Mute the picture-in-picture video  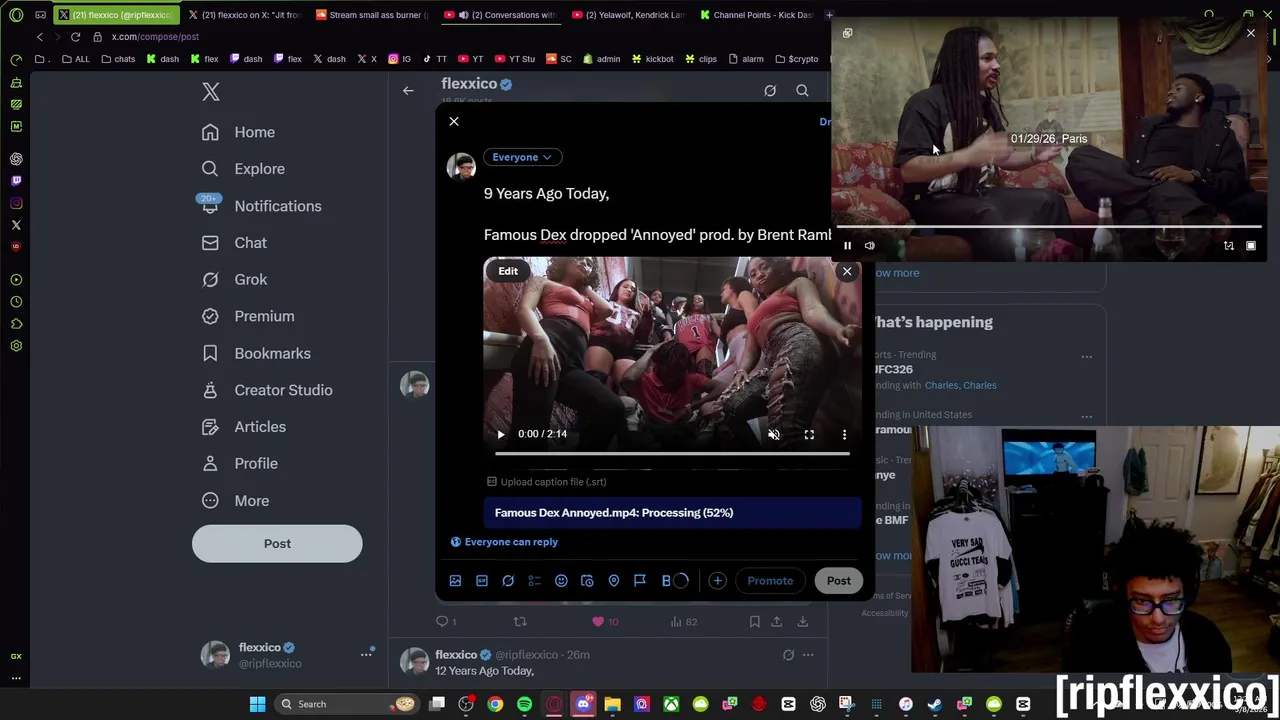coord(870,246)
